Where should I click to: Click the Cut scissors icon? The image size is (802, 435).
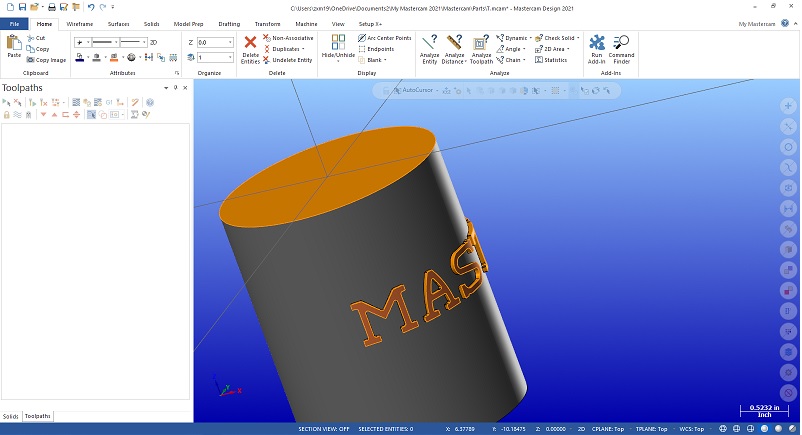coord(30,38)
